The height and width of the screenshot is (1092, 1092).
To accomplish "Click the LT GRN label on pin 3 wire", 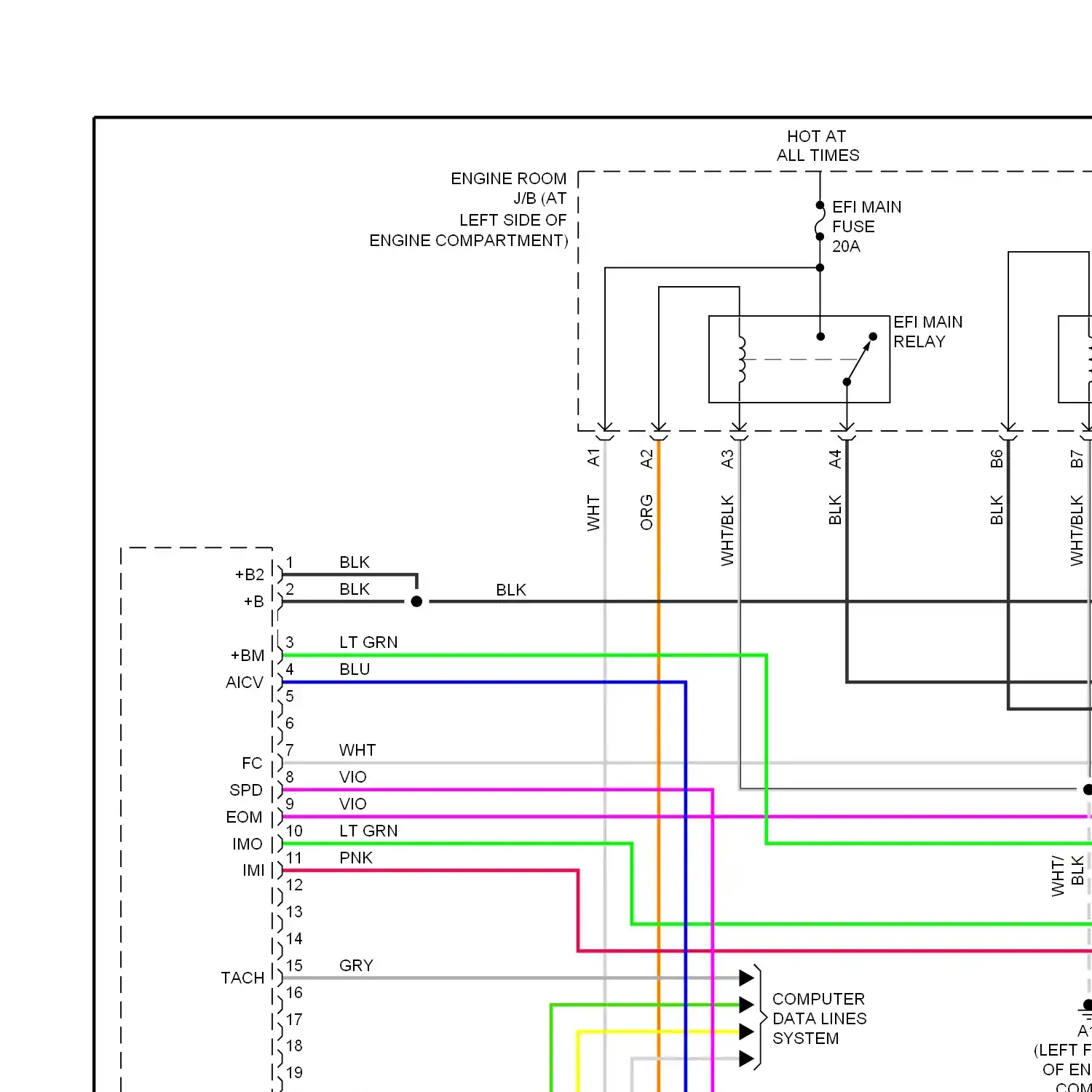I will tap(368, 642).
